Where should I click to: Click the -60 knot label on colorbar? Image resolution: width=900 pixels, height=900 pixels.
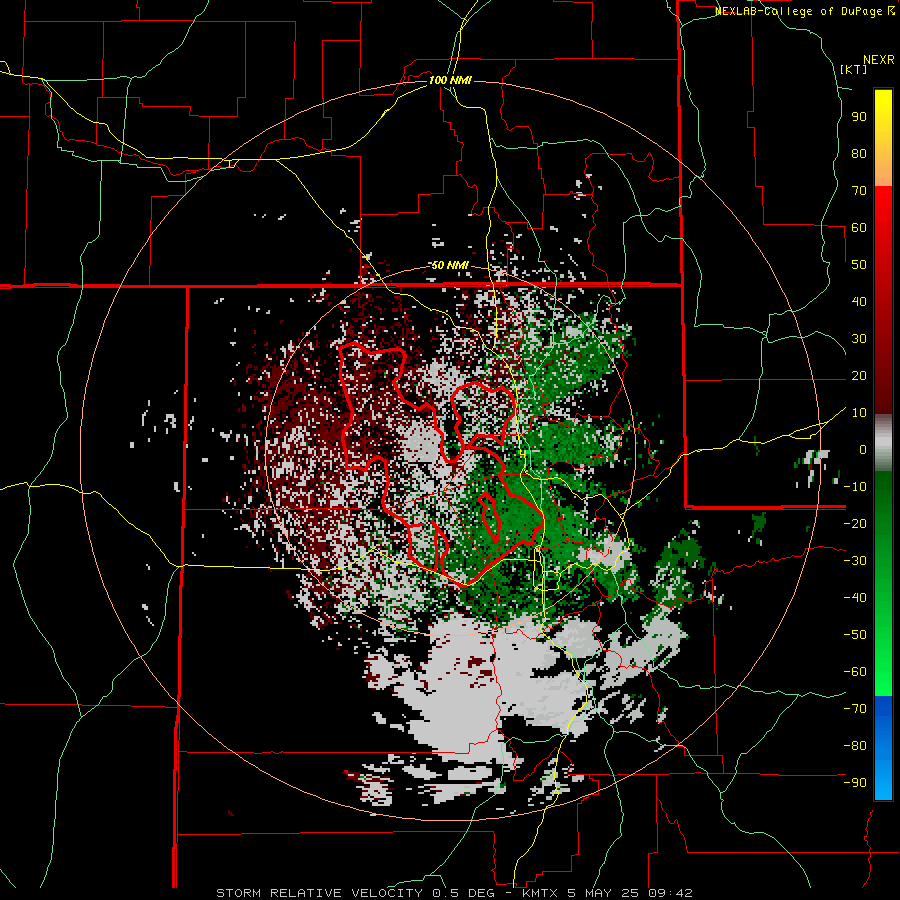click(x=855, y=672)
